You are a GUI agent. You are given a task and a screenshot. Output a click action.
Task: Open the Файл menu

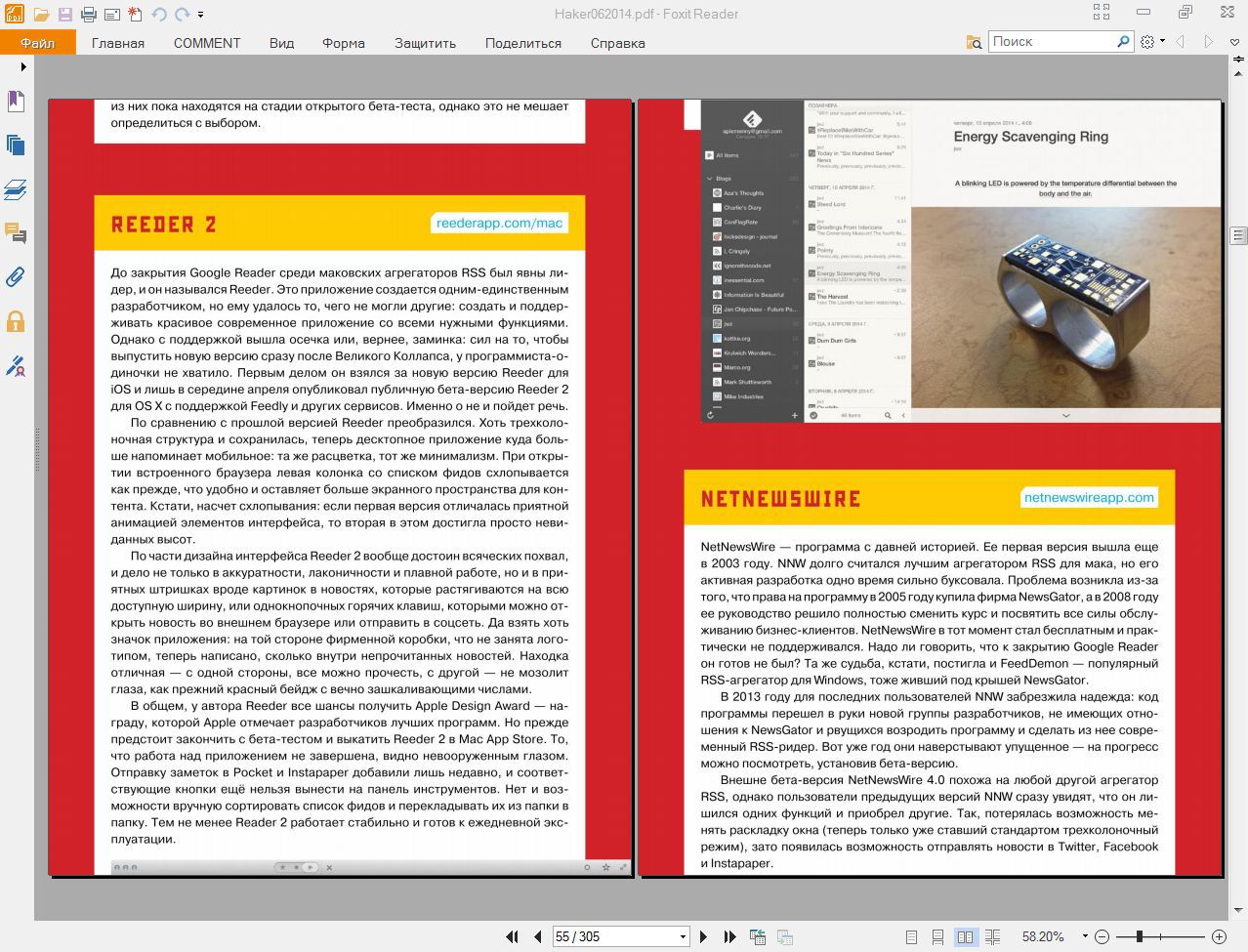[38, 43]
